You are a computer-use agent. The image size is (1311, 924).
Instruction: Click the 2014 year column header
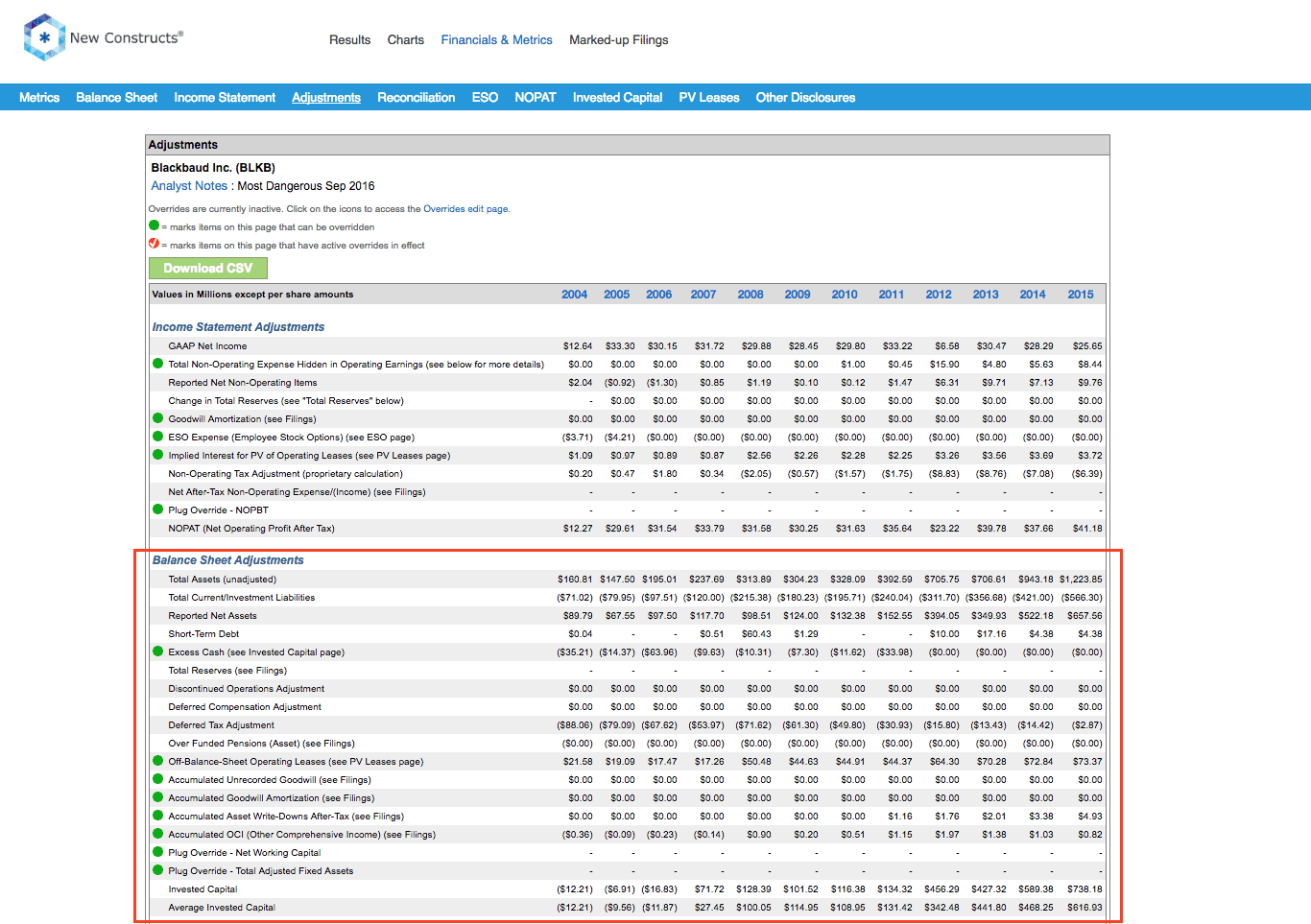(1033, 295)
